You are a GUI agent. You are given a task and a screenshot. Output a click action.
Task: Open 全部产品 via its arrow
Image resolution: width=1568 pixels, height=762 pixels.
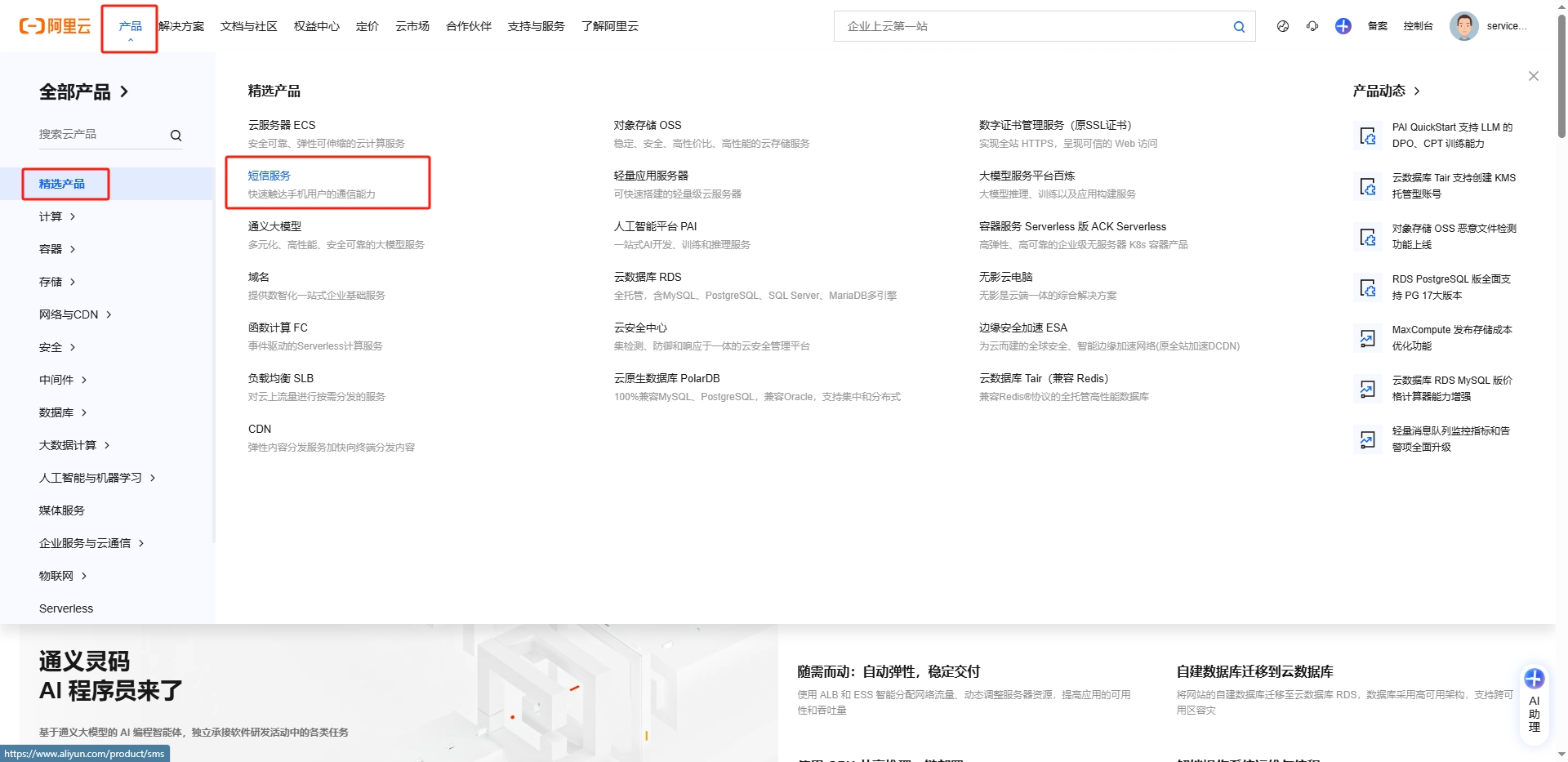[x=124, y=91]
